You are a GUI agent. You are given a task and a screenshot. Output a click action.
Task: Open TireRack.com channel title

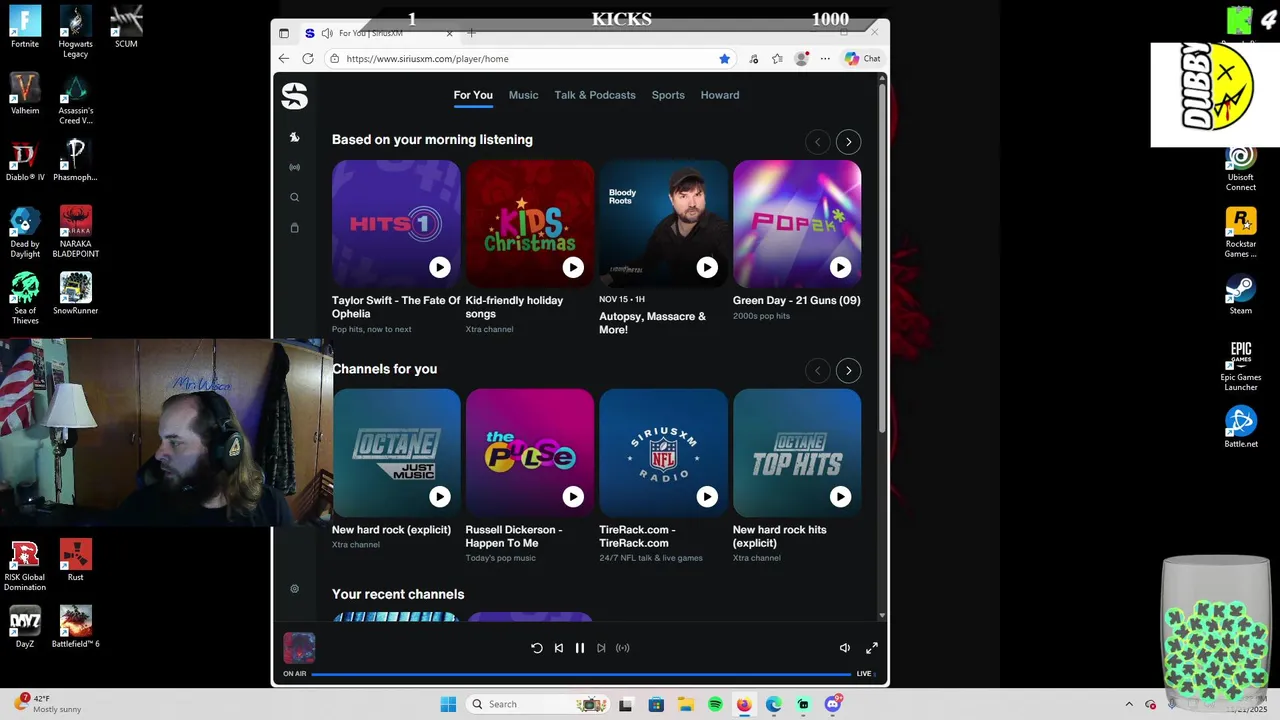coord(637,536)
